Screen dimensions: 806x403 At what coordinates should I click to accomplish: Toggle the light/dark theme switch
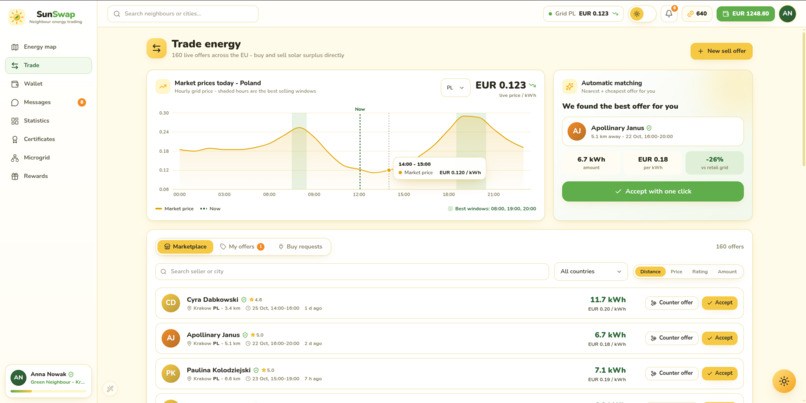click(x=643, y=14)
